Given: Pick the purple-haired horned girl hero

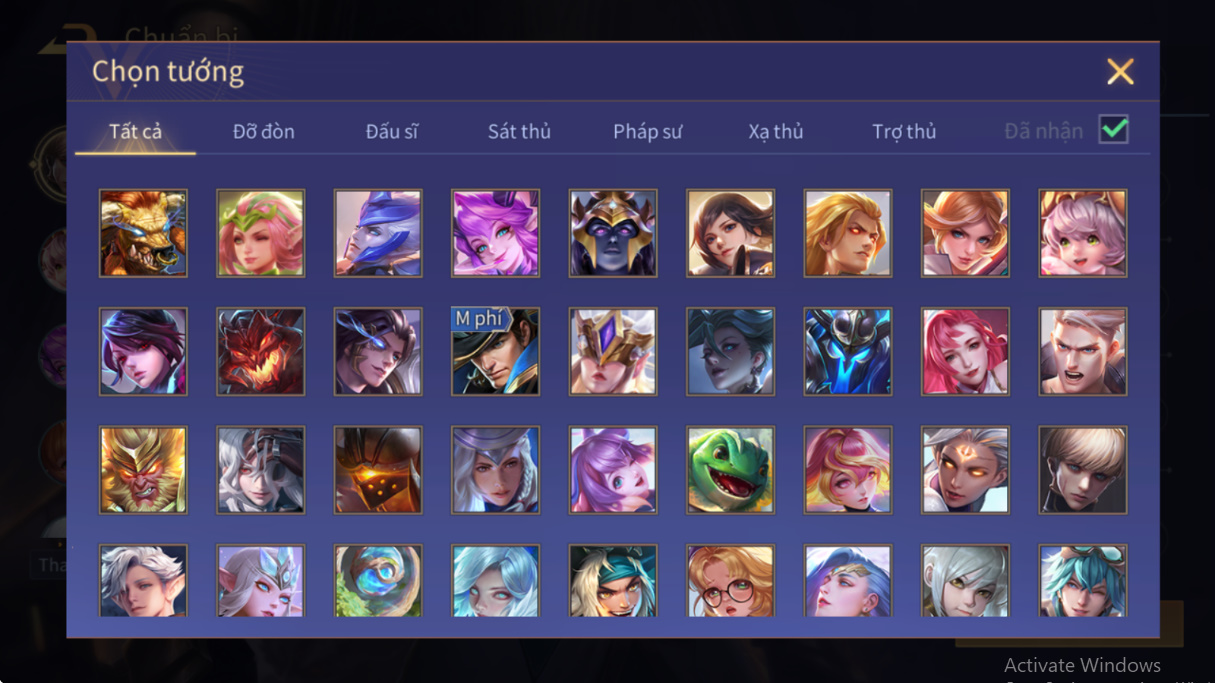Looking at the screenshot, I should (495, 233).
